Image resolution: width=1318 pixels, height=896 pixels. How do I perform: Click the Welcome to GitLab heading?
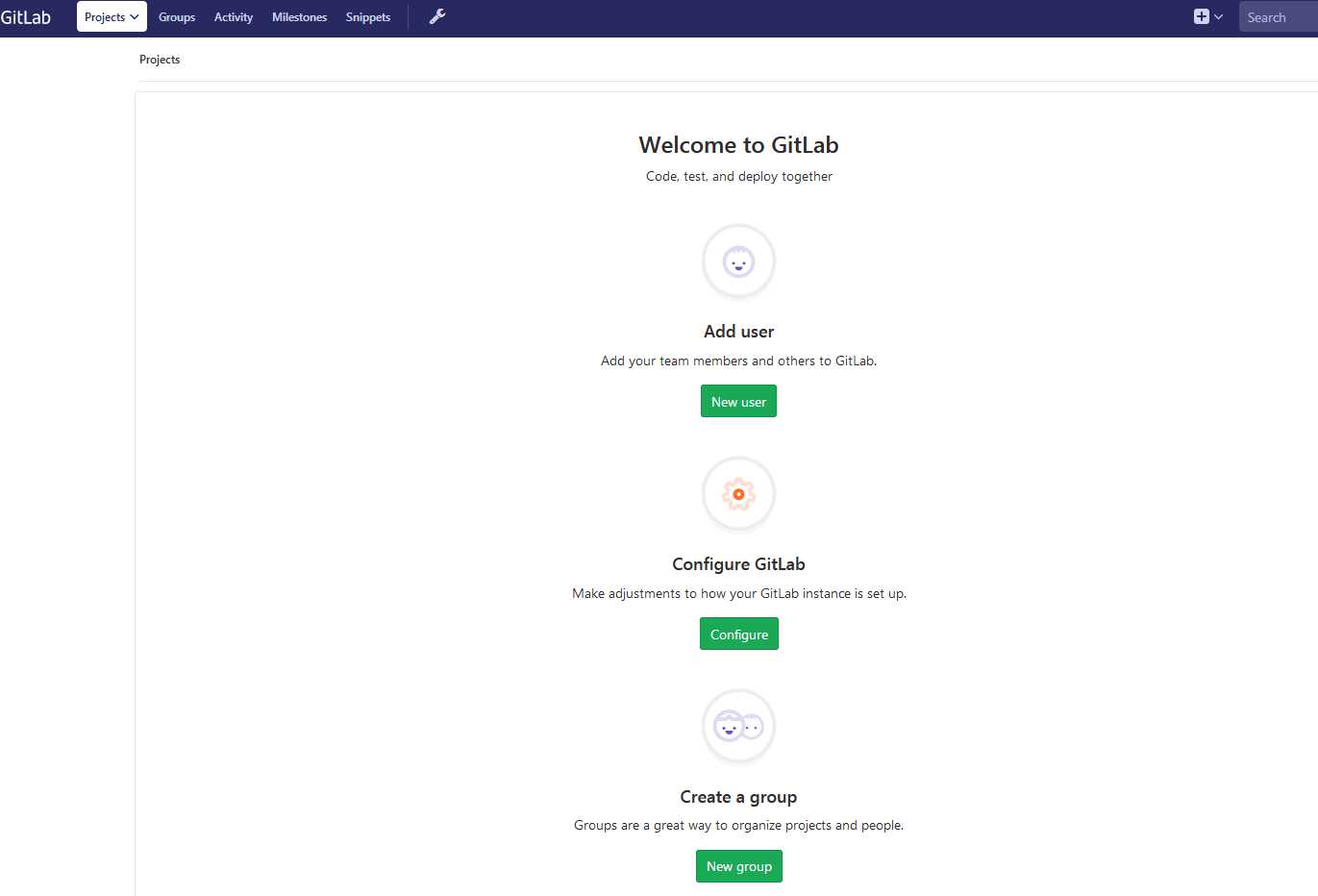(738, 145)
